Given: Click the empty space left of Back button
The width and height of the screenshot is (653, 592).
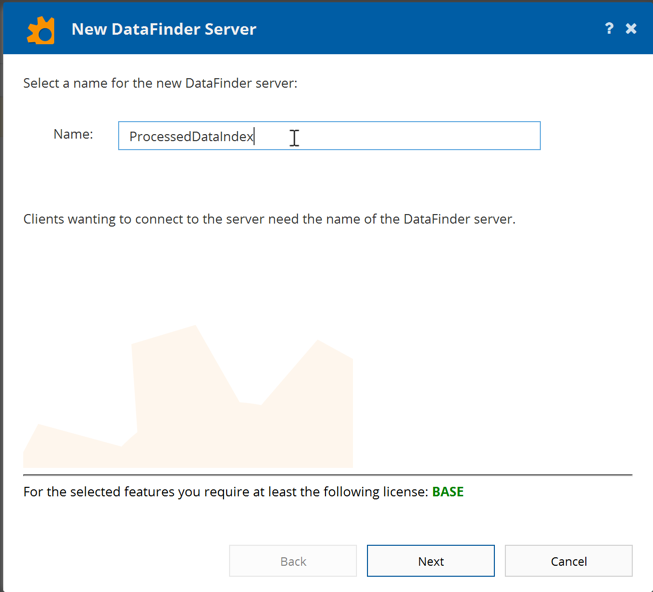Looking at the screenshot, I should [x=120, y=561].
